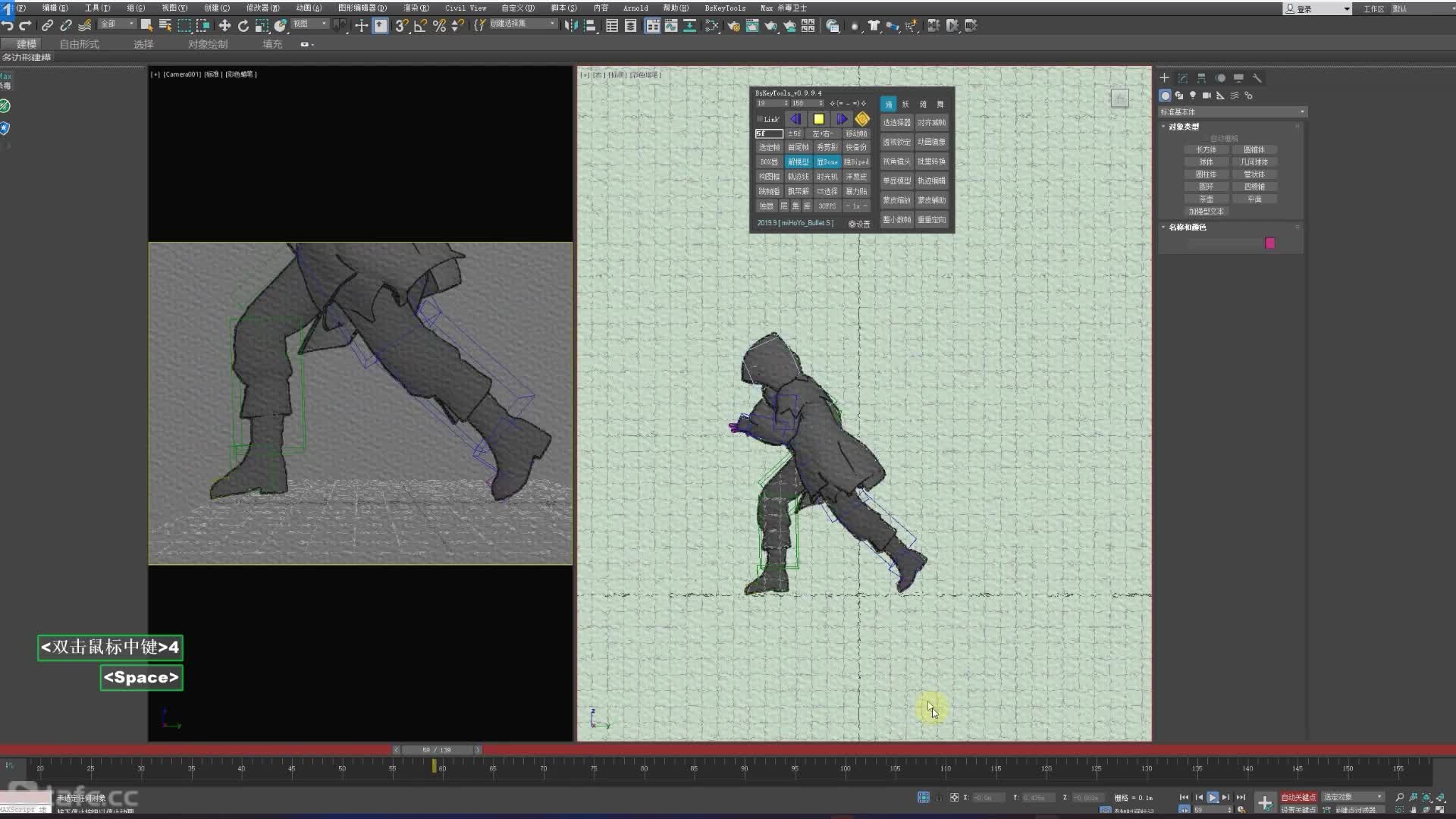Click the BsKeyTools next-key blue arrow
The image size is (1456, 819).
tap(841, 119)
